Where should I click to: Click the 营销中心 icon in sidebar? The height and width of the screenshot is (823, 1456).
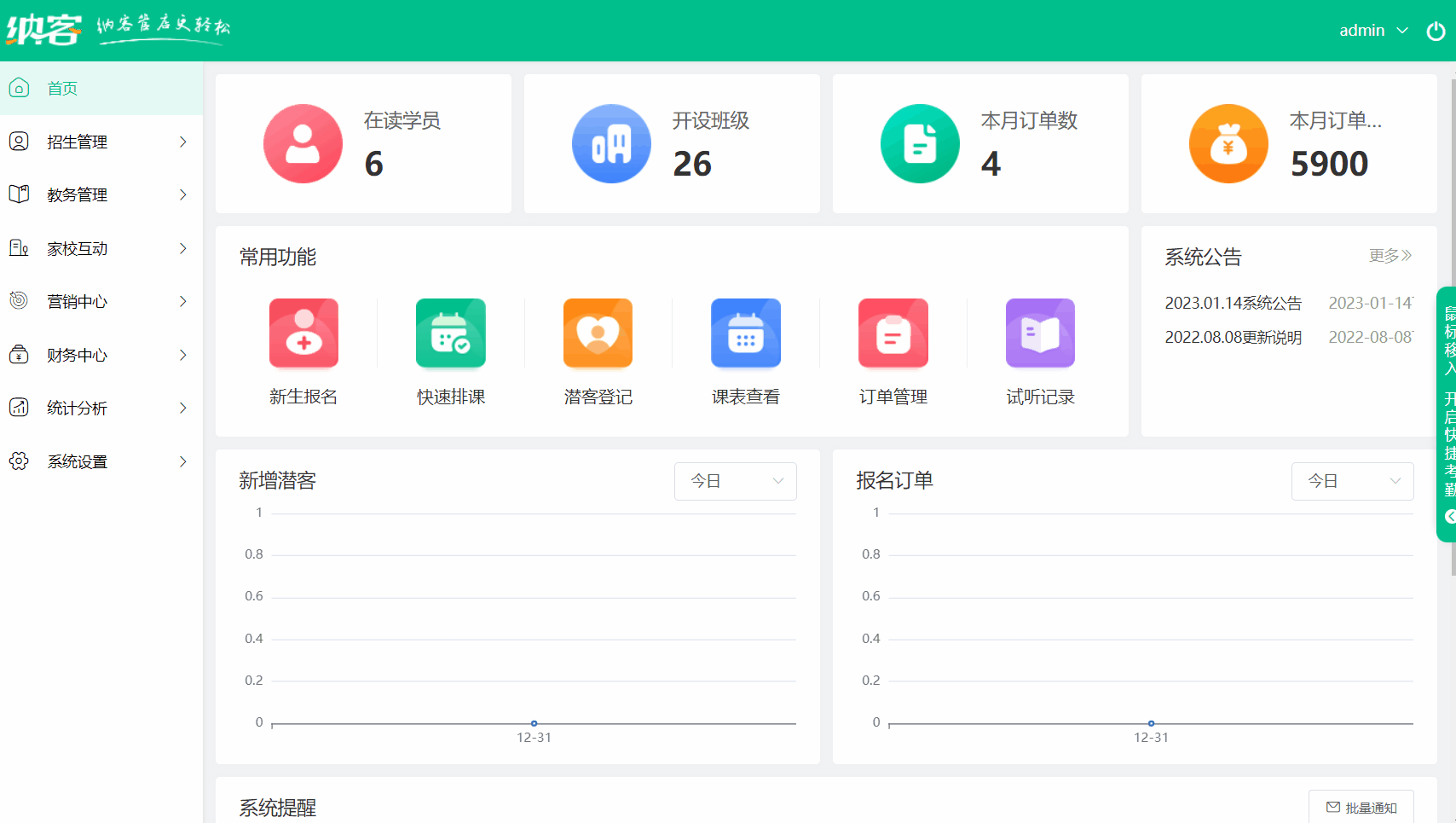pyautogui.click(x=19, y=301)
